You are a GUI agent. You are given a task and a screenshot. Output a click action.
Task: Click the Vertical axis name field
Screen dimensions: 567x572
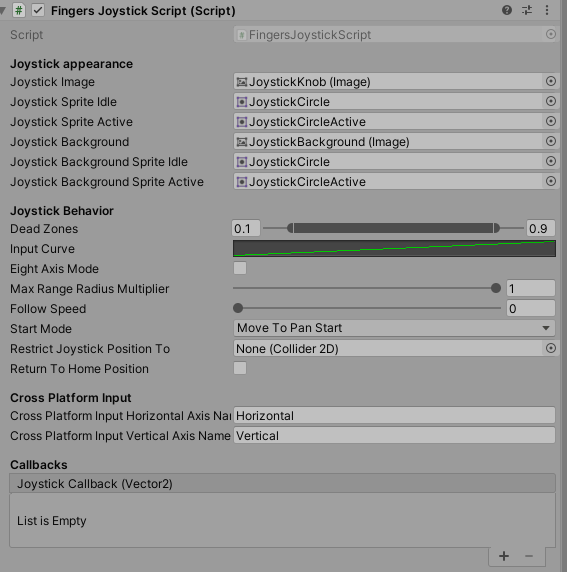tap(394, 436)
